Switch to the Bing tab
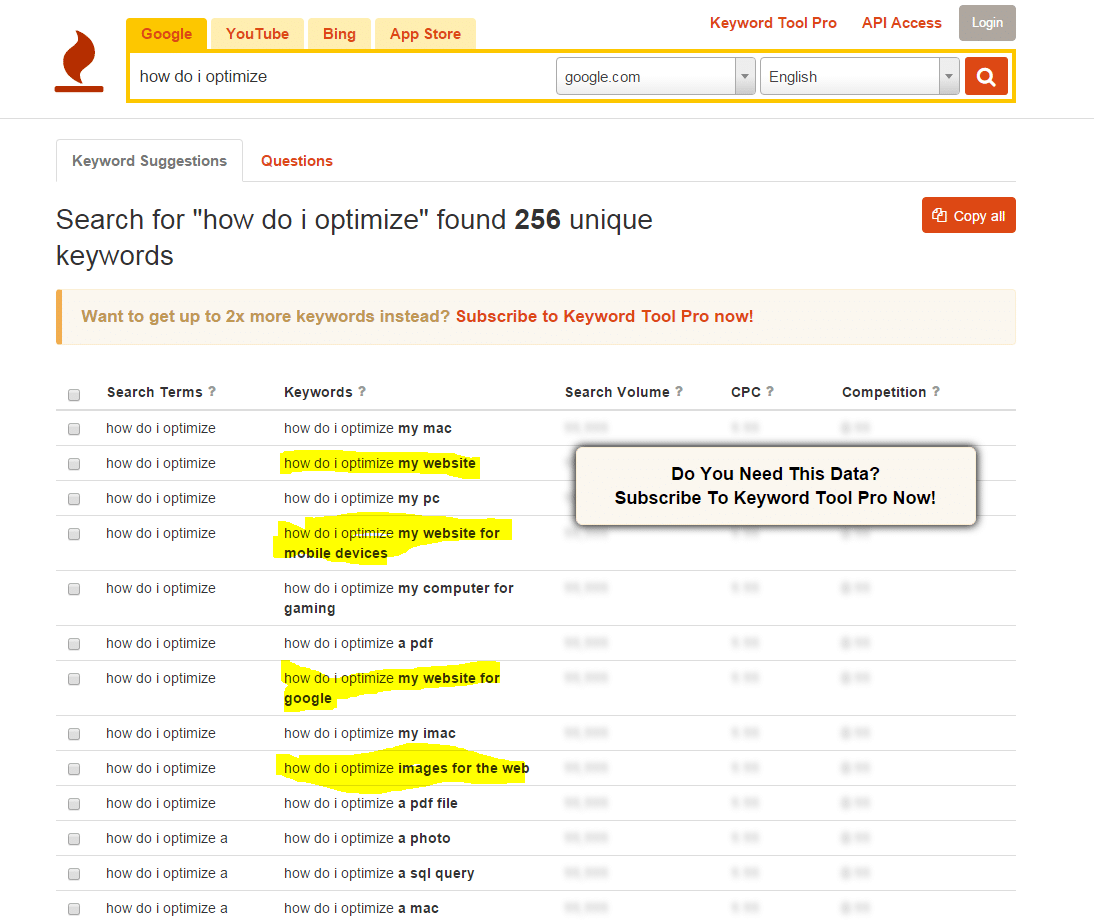The image size is (1094, 923). 339,34
